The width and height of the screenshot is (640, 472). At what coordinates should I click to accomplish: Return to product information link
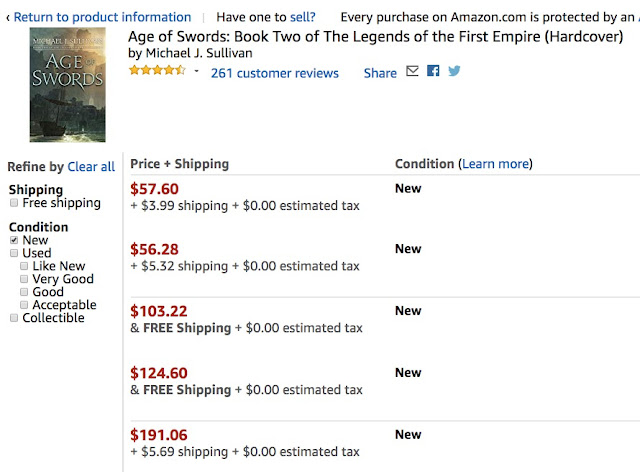pyautogui.click(x=101, y=17)
